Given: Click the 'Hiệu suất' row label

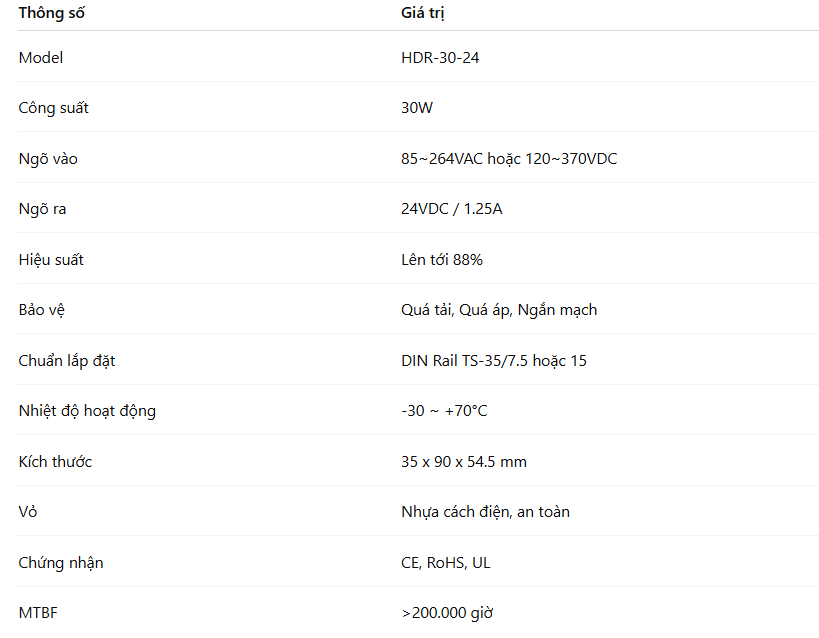Looking at the screenshot, I should pyautogui.click(x=51, y=260).
